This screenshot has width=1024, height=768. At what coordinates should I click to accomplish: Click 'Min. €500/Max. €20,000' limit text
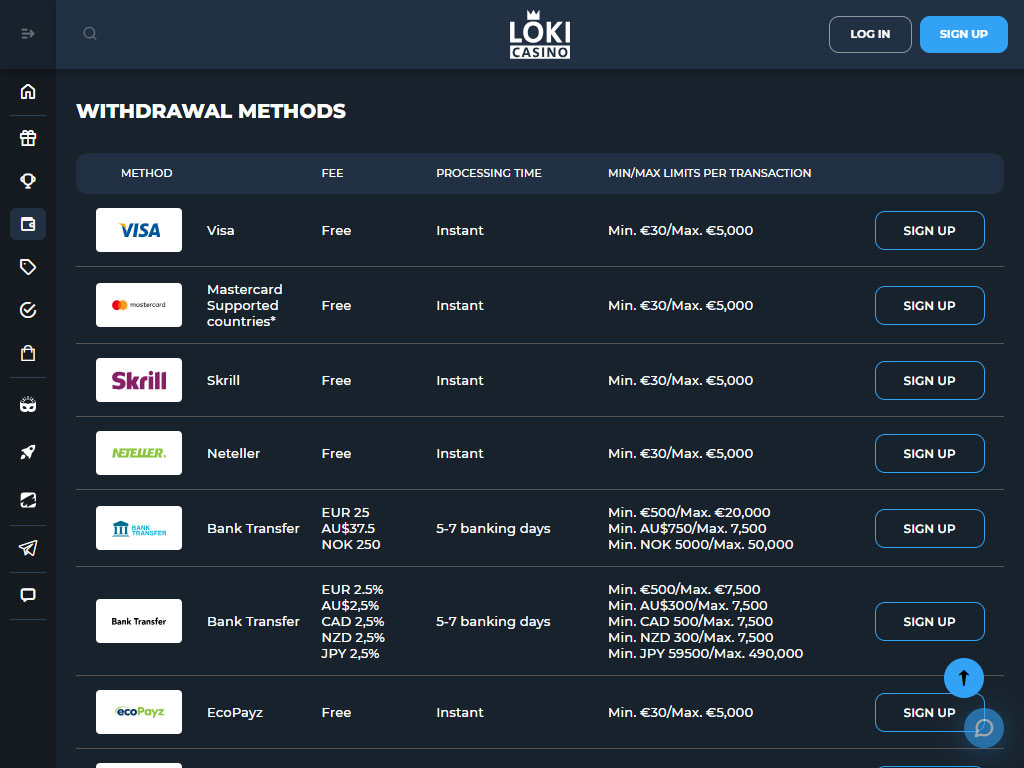(x=689, y=513)
